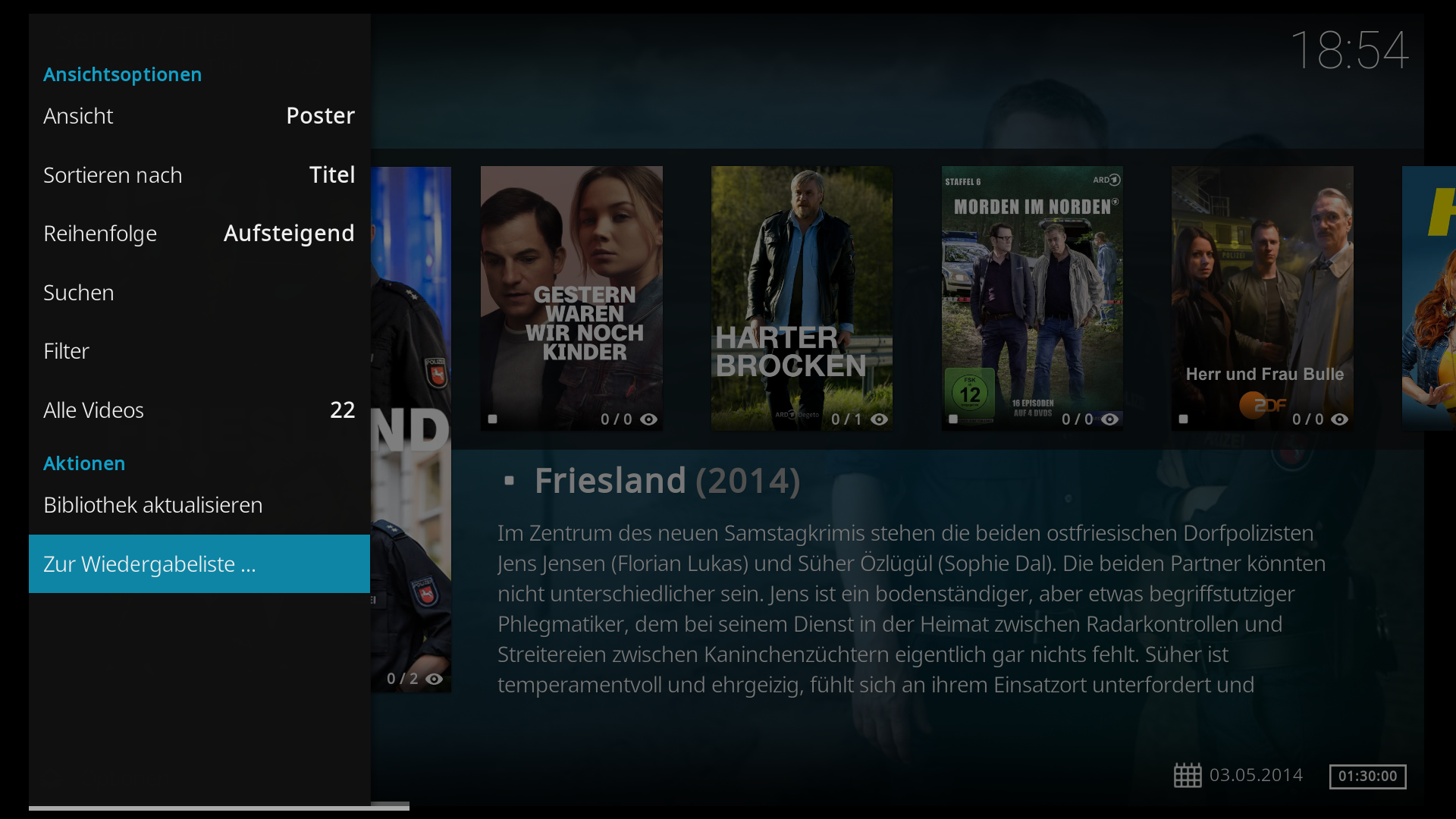
Task: Click the small square marker on Morden im Norden poster
Action: 953,419
